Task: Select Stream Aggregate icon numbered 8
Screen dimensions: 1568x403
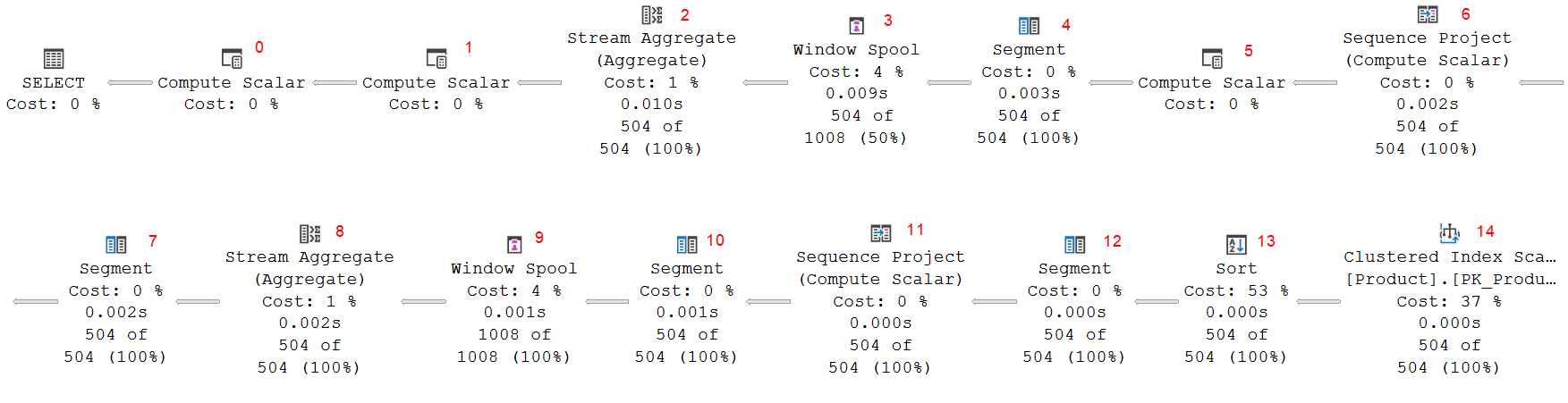Action: (309, 234)
